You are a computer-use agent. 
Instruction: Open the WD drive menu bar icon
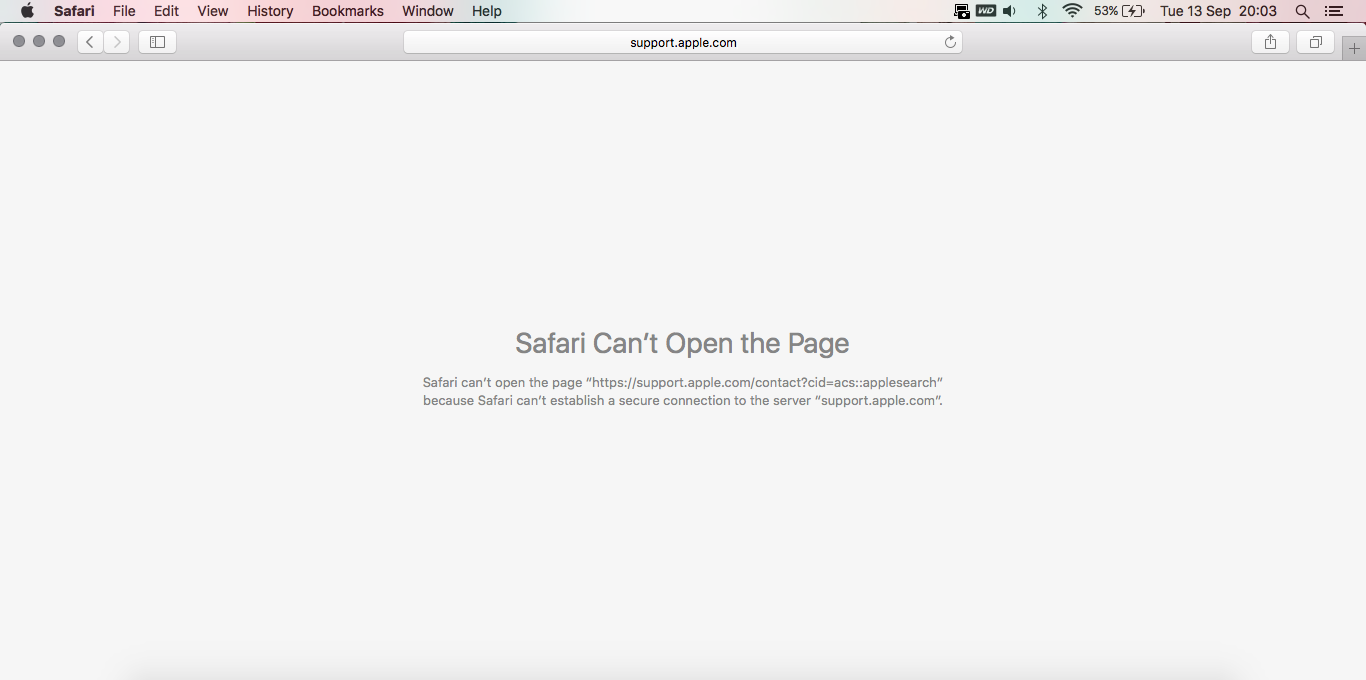click(x=986, y=11)
